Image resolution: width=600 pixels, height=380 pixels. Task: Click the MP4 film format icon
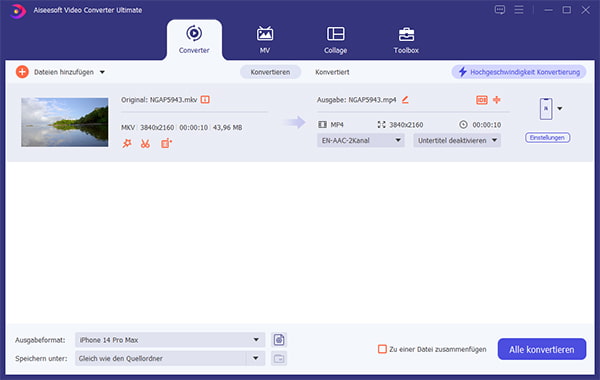click(x=322, y=124)
